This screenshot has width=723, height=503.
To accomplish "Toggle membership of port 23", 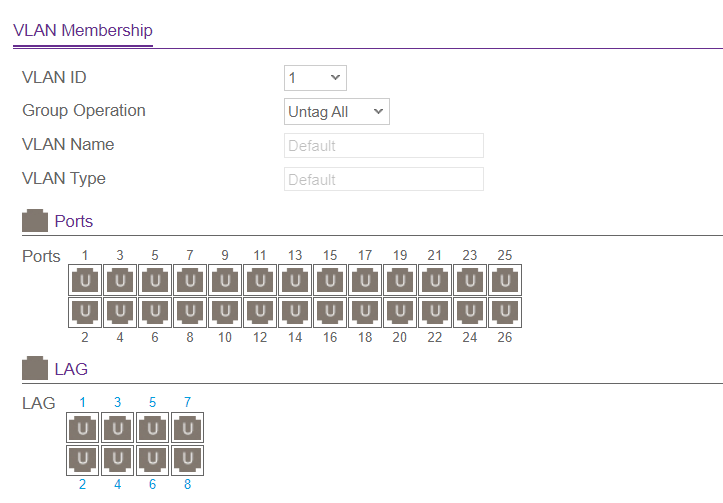I will pyautogui.click(x=470, y=280).
